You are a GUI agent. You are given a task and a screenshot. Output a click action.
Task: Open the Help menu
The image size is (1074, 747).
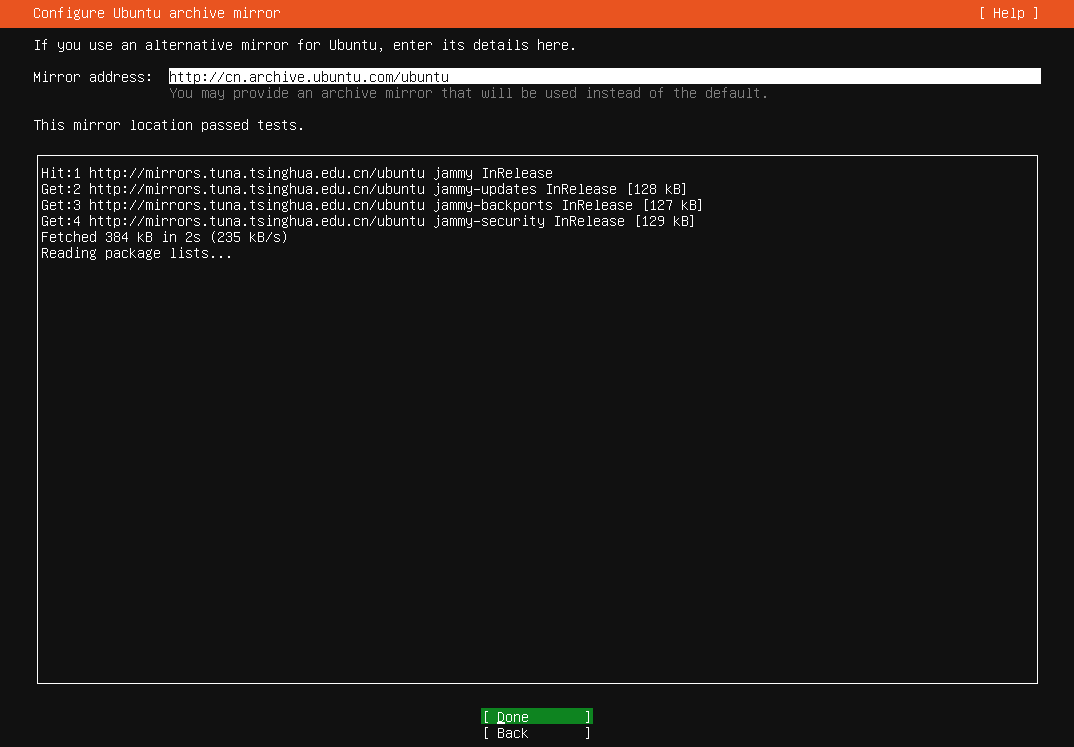point(1008,13)
